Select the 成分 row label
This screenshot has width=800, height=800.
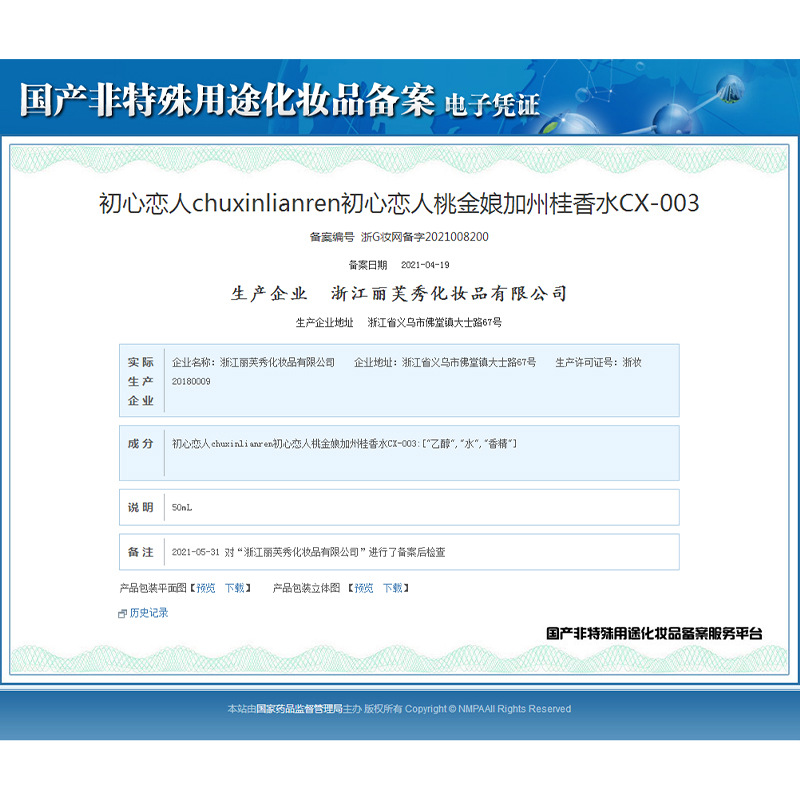(x=141, y=443)
